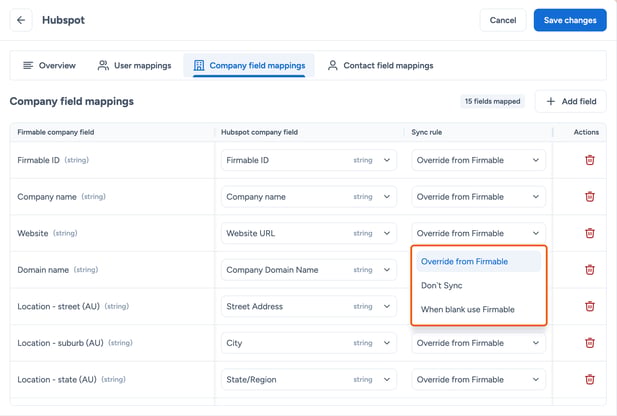The image size is (617, 416).
Task: Open the User mappings tab
Action: click(135, 65)
